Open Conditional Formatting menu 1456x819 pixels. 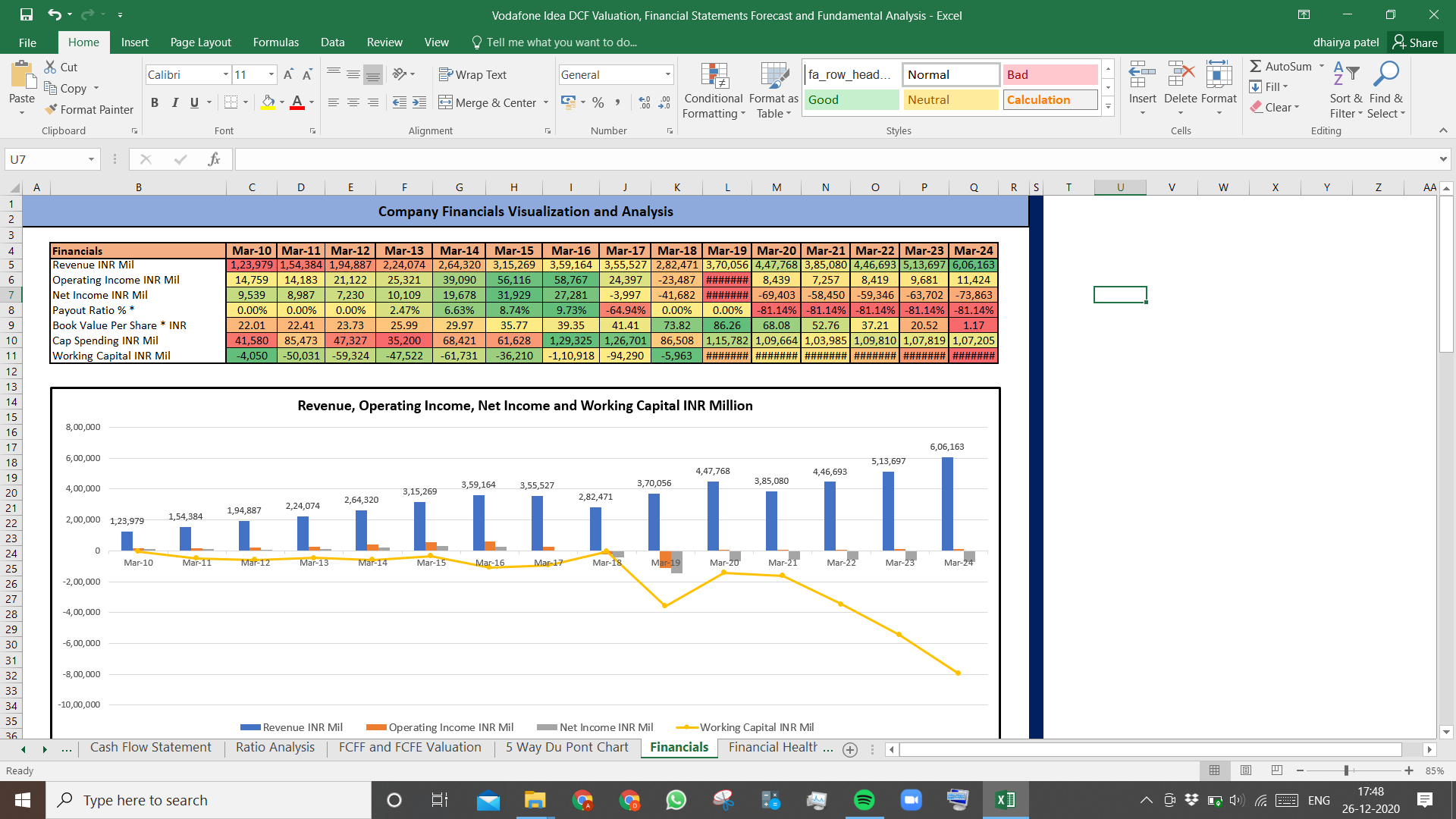tap(714, 90)
